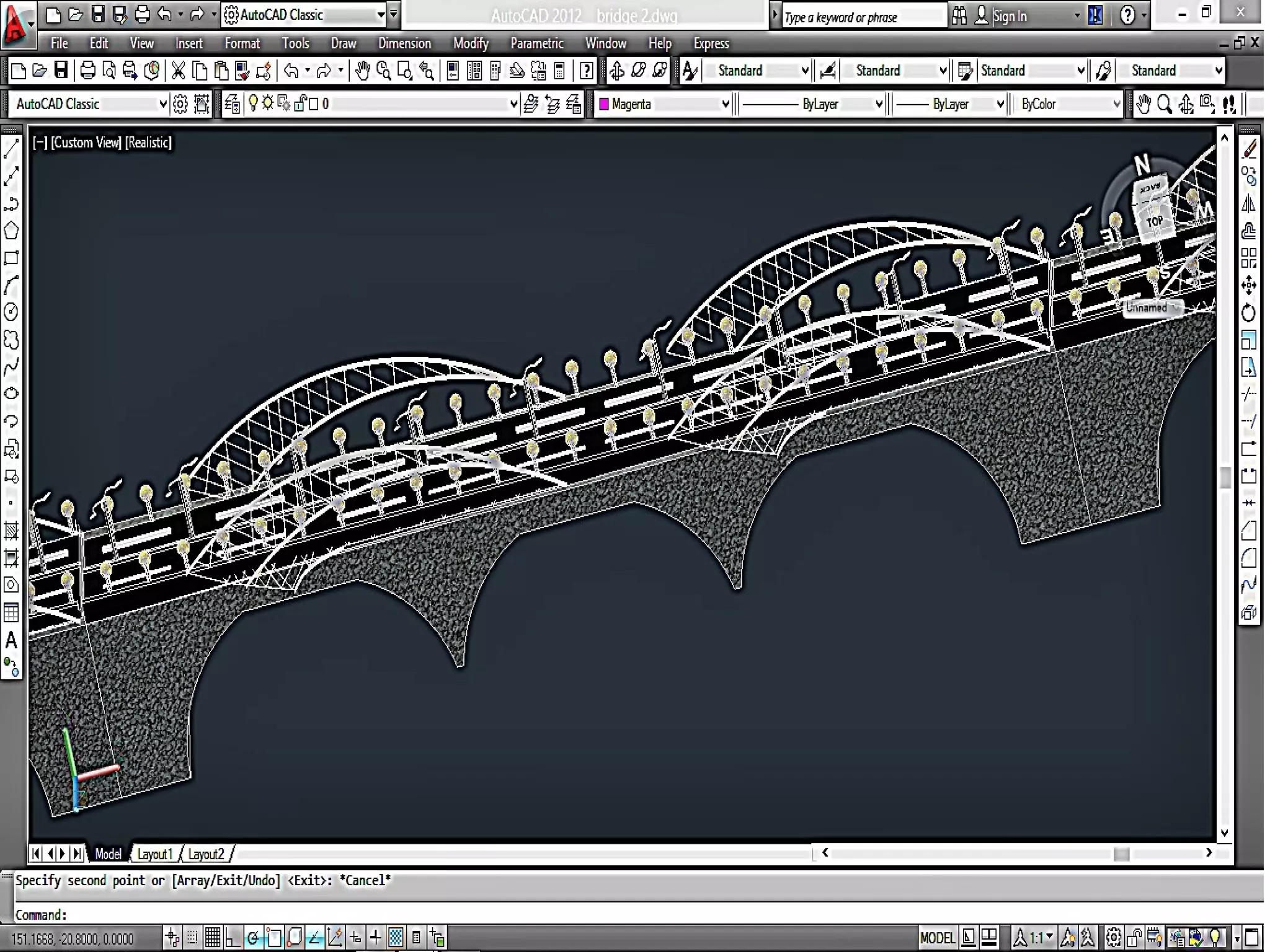Toggle Ortho Mode in status bar
Screen dimensions: 1270x952
pos(232,937)
